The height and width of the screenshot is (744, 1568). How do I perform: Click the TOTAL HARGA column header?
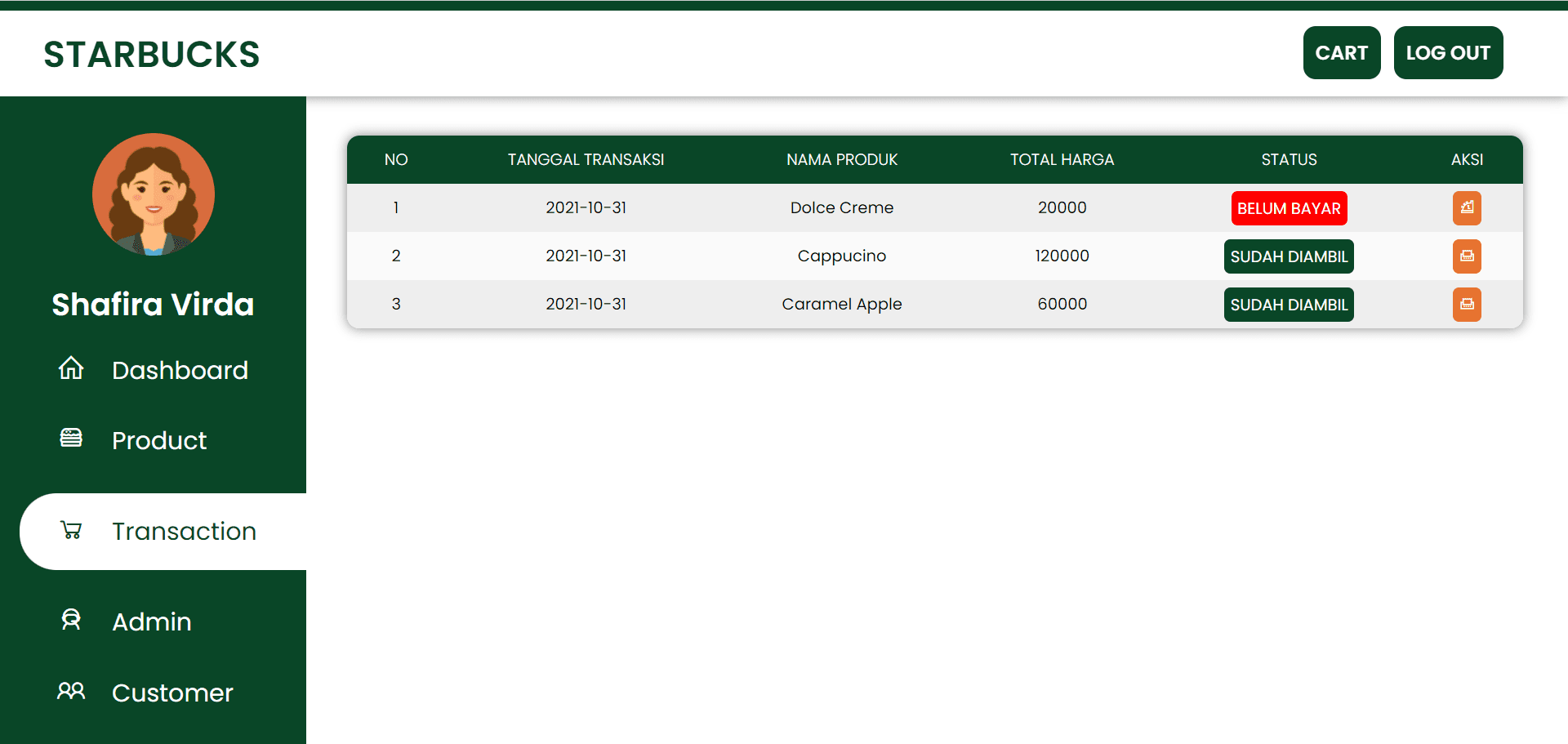click(x=1062, y=159)
